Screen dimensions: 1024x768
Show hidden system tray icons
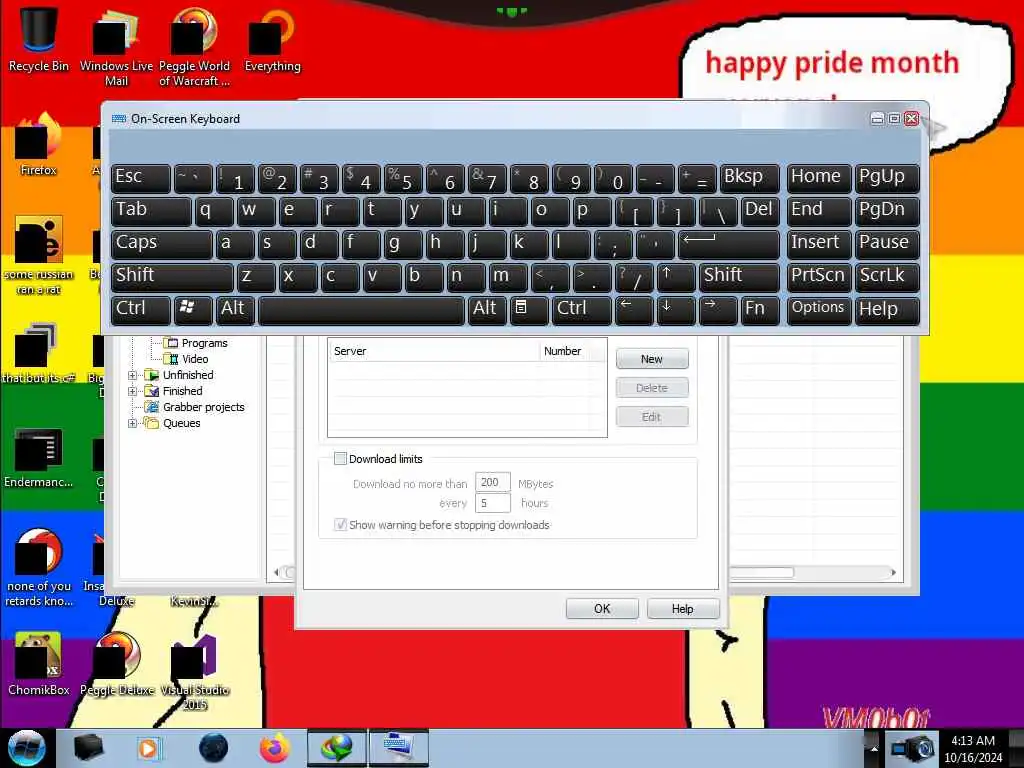(x=873, y=748)
